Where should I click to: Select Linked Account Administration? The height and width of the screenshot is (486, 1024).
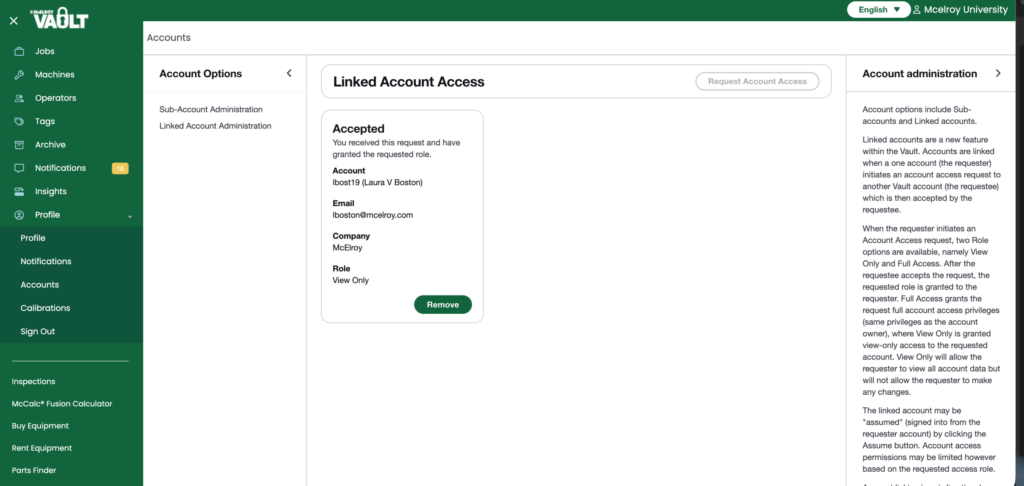(216, 125)
